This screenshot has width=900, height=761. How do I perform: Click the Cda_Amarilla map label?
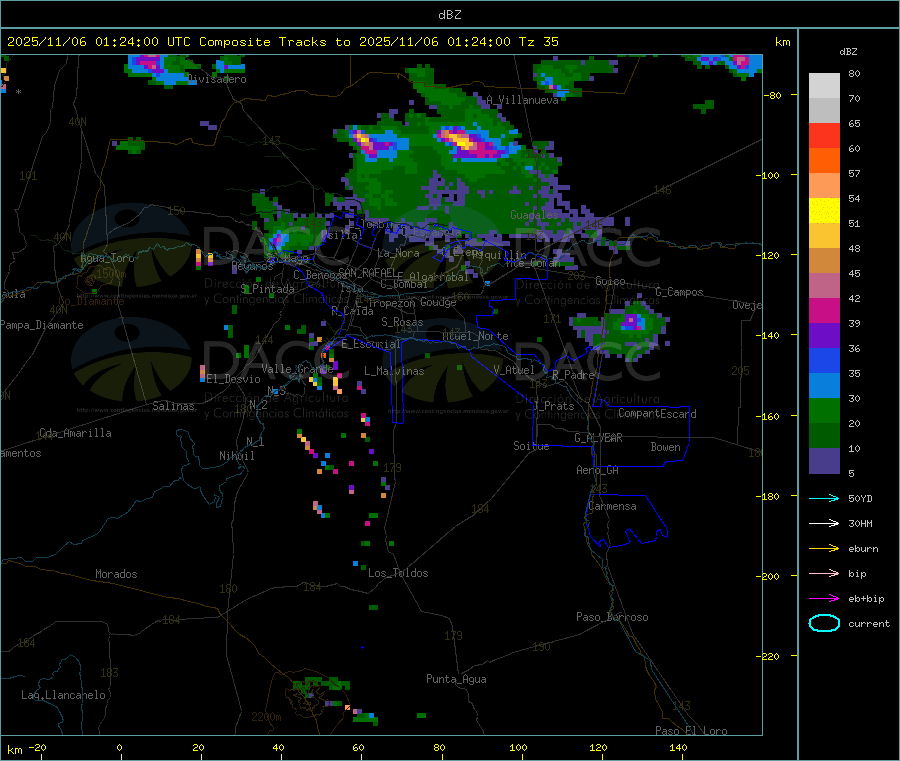[x=75, y=433]
